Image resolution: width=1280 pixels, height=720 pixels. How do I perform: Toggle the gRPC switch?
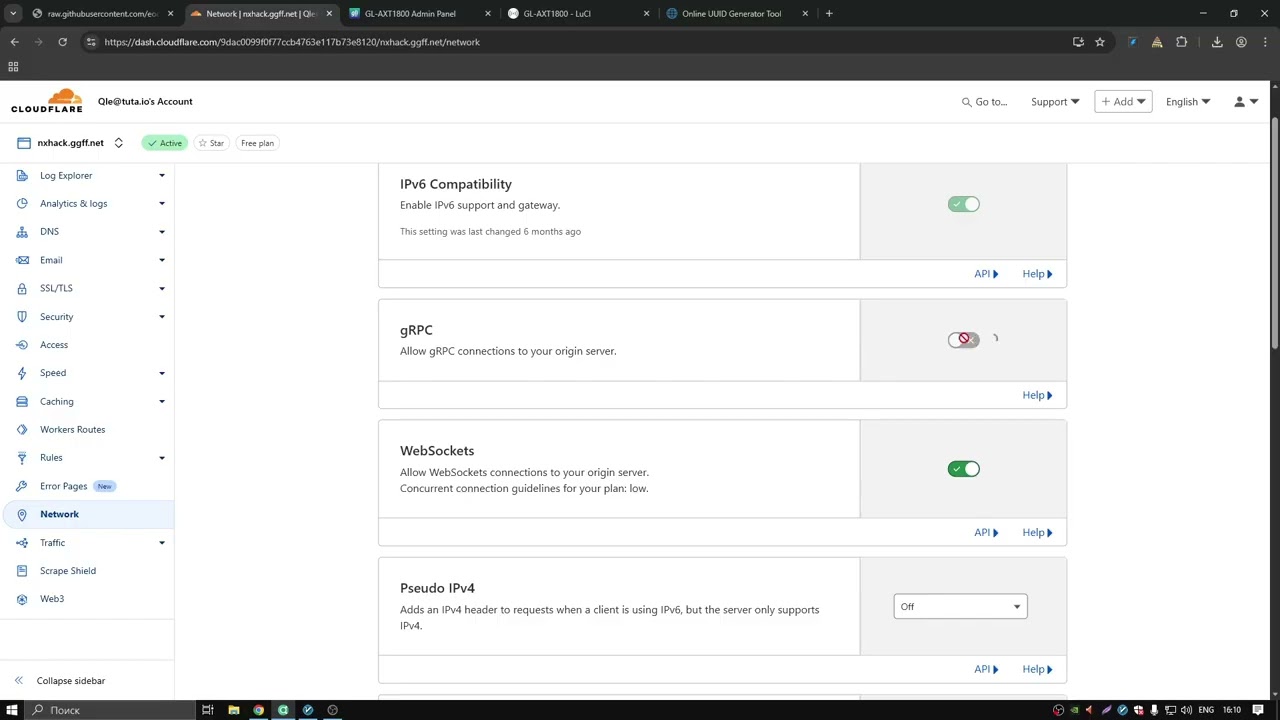click(x=964, y=340)
